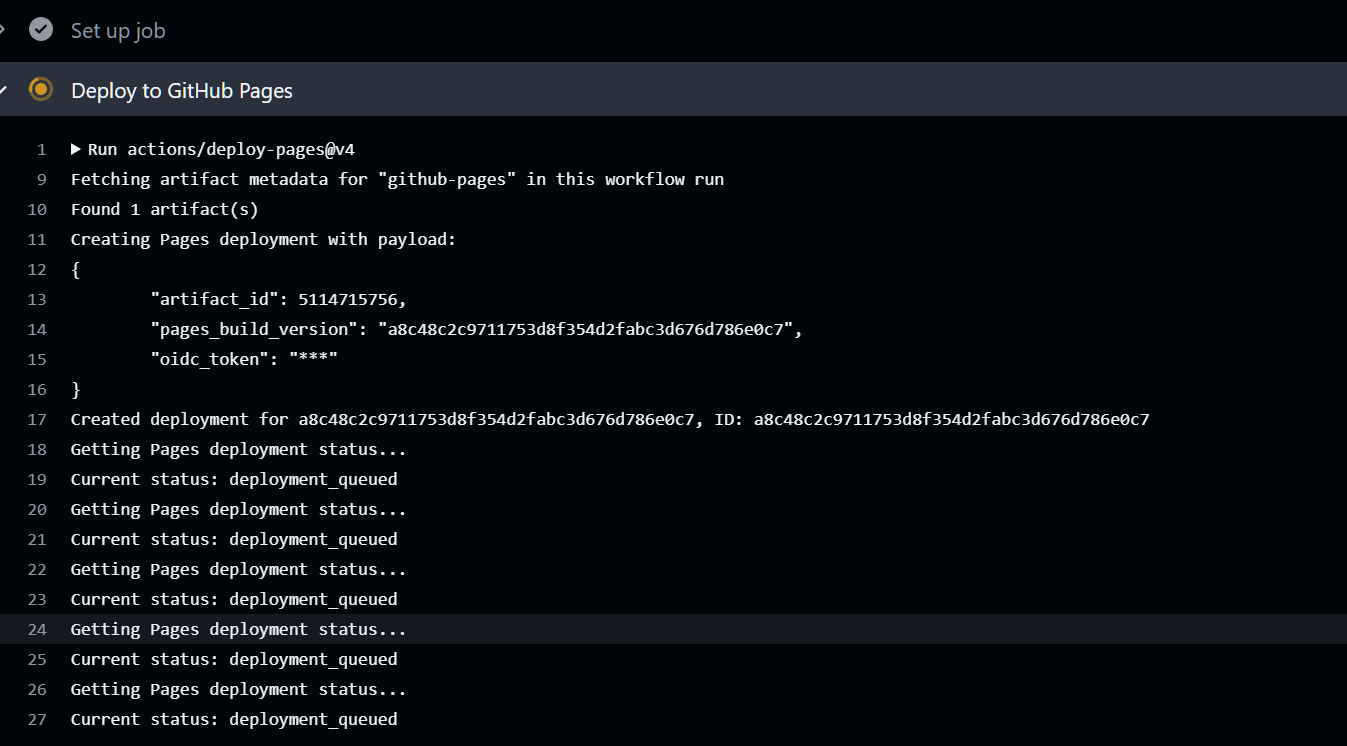The image size is (1347, 746).
Task: Click the green check icon beside Set up job
Action: [41, 30]
